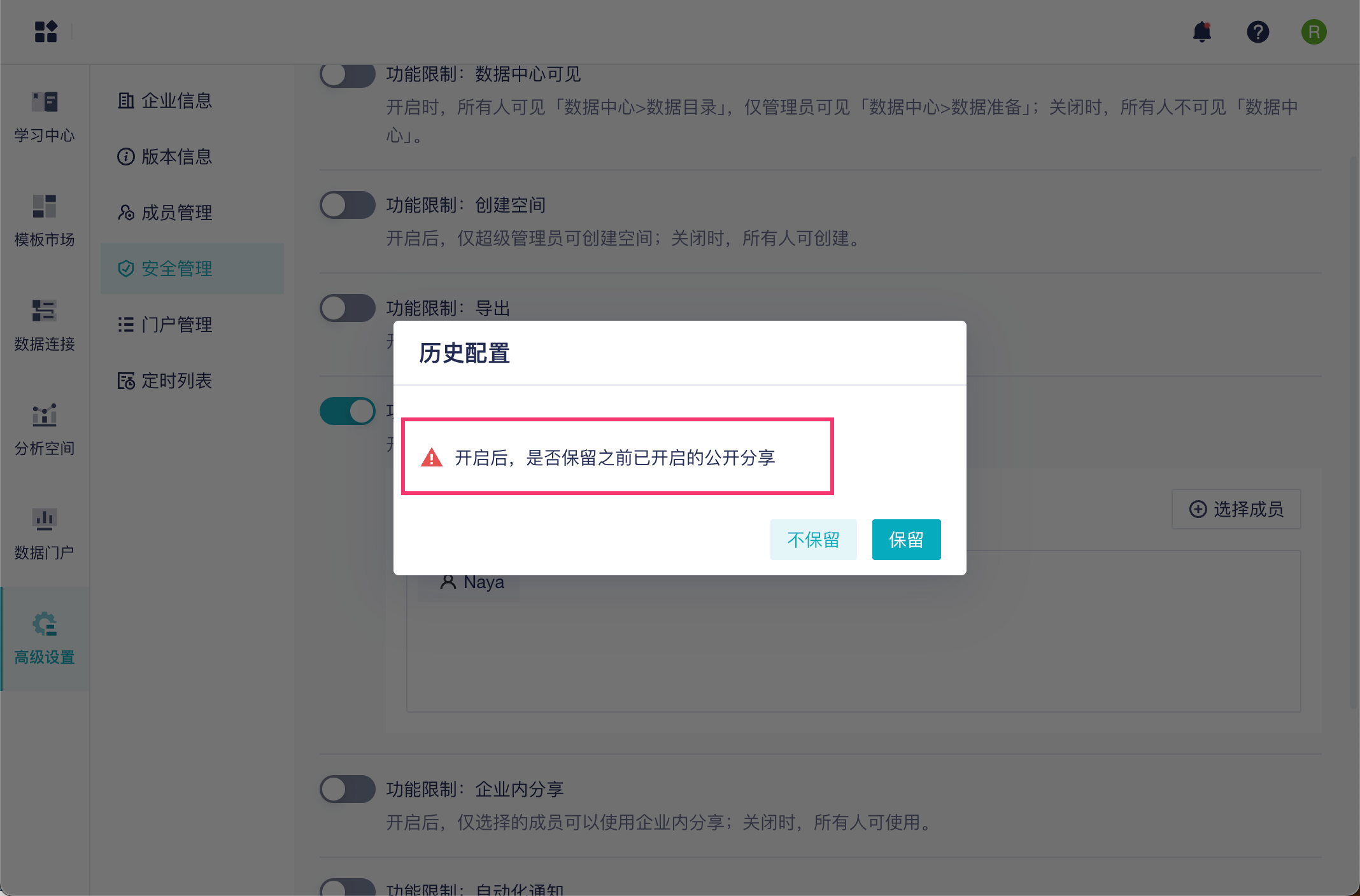Open 成员管理 menu item
Viewport: 1360px width, 896px height.
166,213
